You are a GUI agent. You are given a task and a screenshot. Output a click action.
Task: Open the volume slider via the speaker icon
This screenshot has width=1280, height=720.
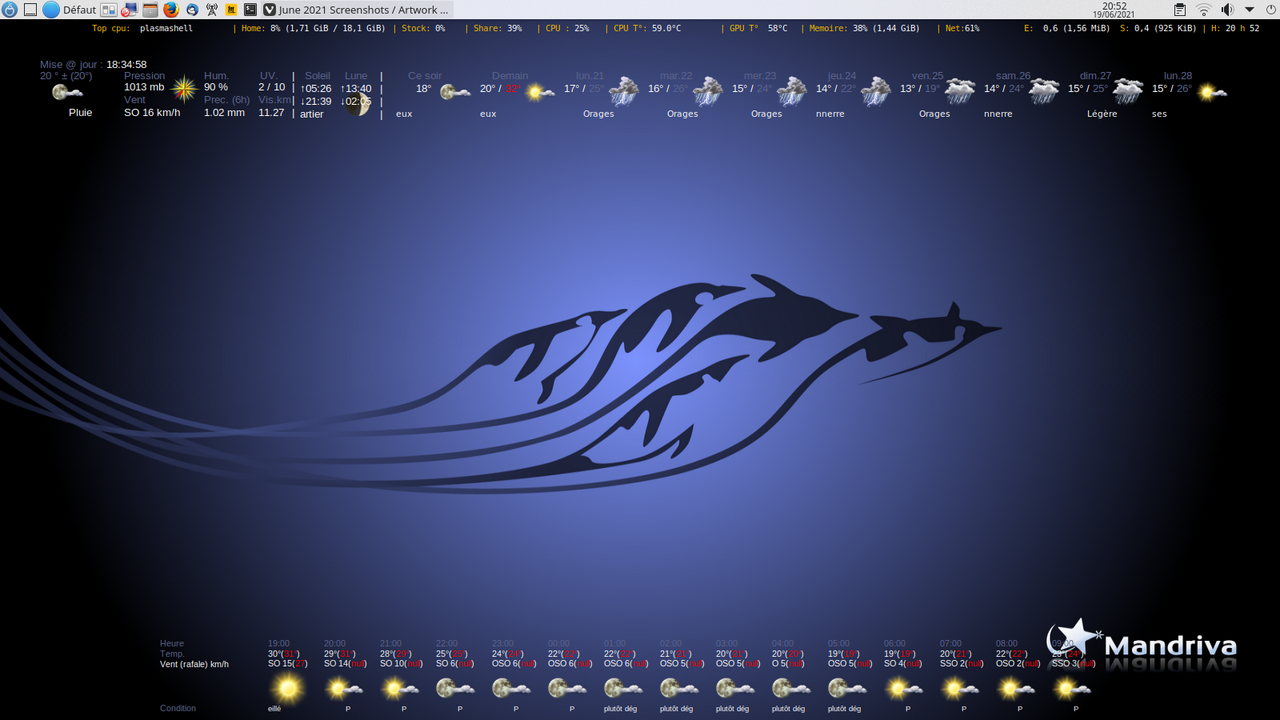click(x=1227, y=9)
